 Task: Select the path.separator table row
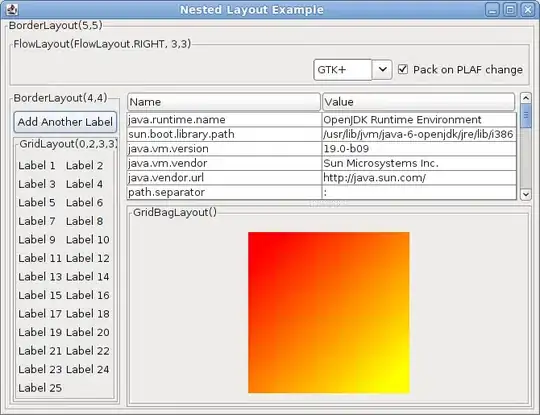pos(322,192)
